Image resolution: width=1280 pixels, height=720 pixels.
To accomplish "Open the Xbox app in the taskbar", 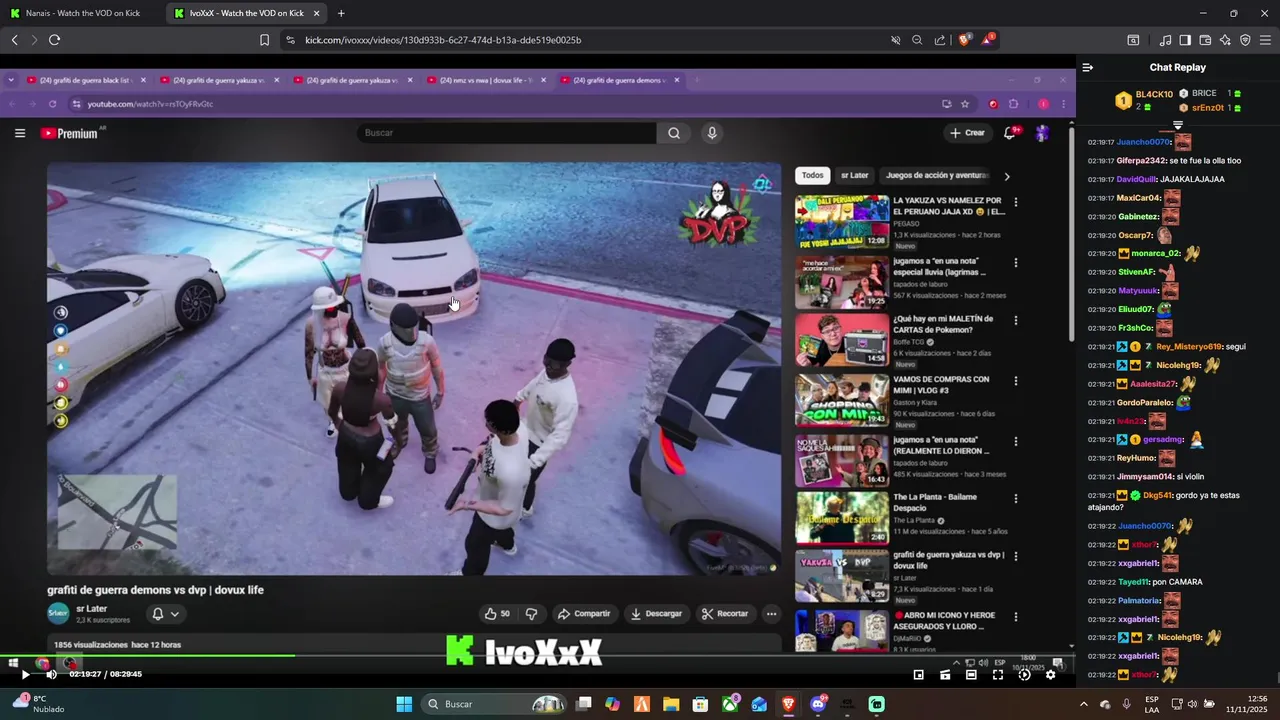I will [732, 704].
